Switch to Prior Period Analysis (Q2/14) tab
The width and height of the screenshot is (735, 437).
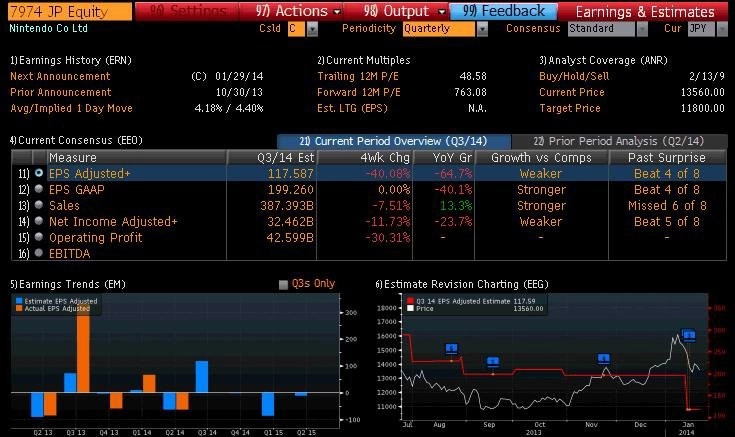click(x=619, y=141)
